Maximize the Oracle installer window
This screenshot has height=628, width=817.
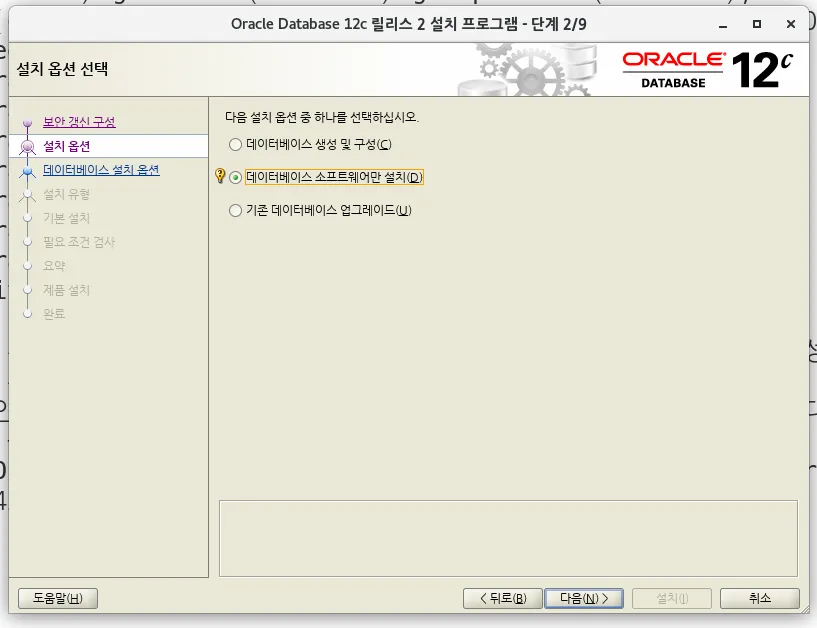(757, 24)
